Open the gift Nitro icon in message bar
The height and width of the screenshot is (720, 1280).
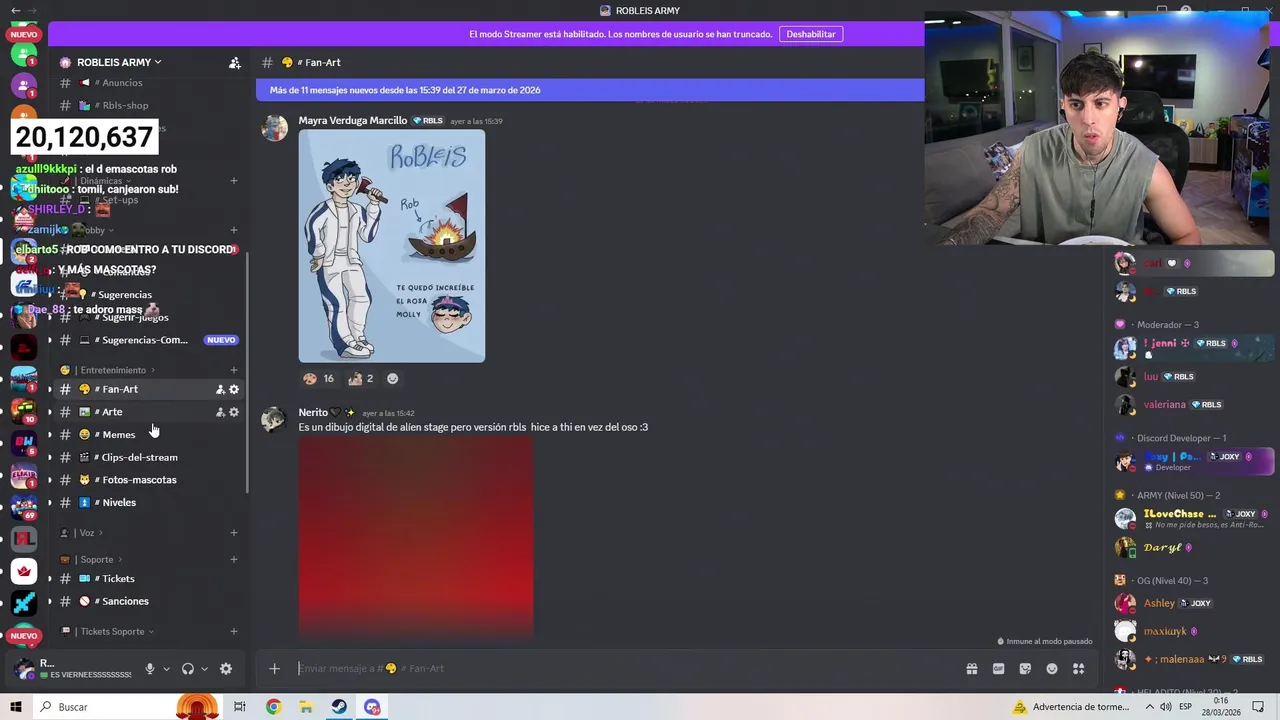(x=971, y=669)
